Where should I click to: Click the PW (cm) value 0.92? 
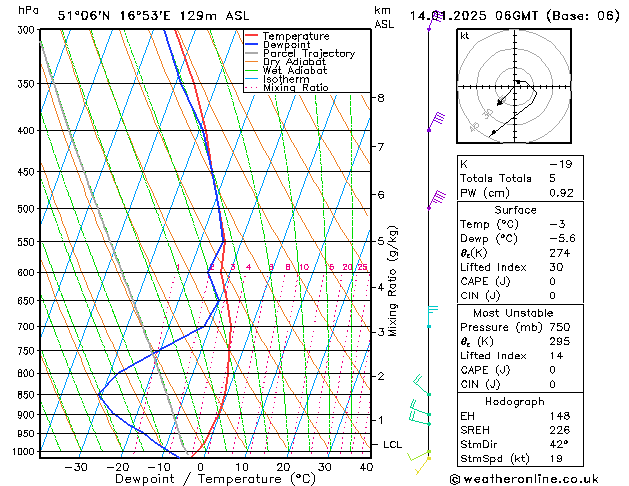point(562,193)
